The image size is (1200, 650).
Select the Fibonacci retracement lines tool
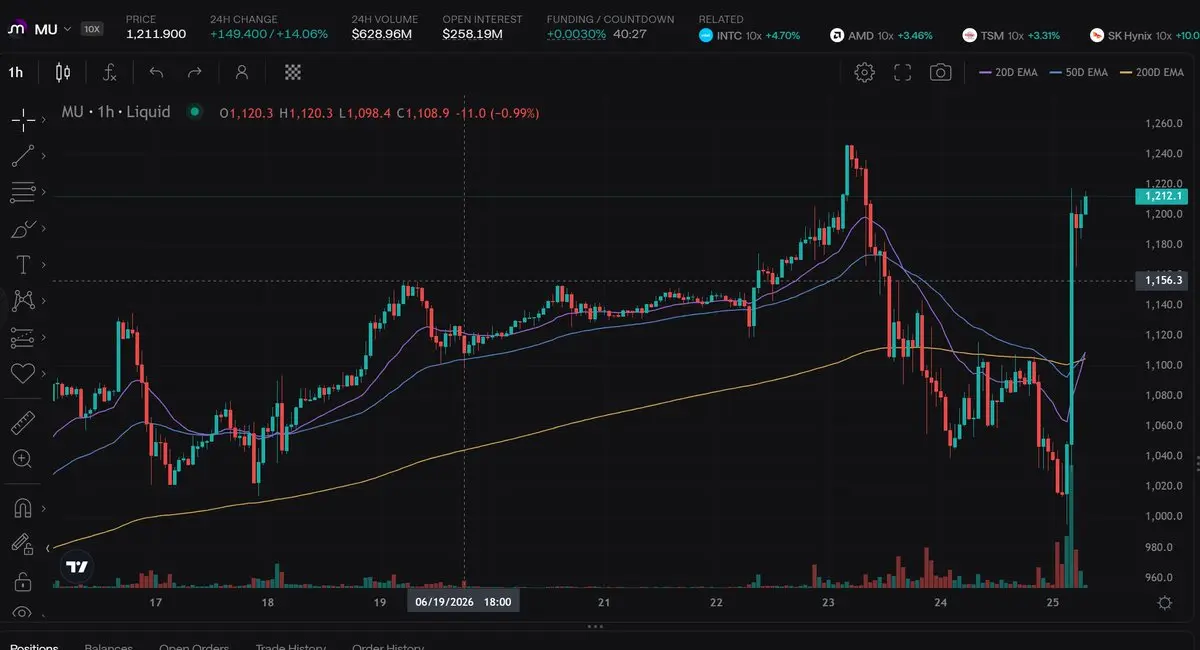[23, 191]
